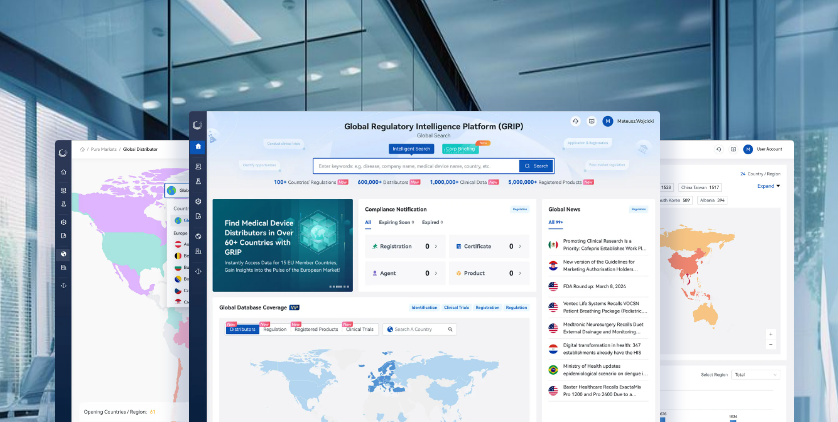Click the blue Search button
The image size is (838, 422).
tap(536, 166)
